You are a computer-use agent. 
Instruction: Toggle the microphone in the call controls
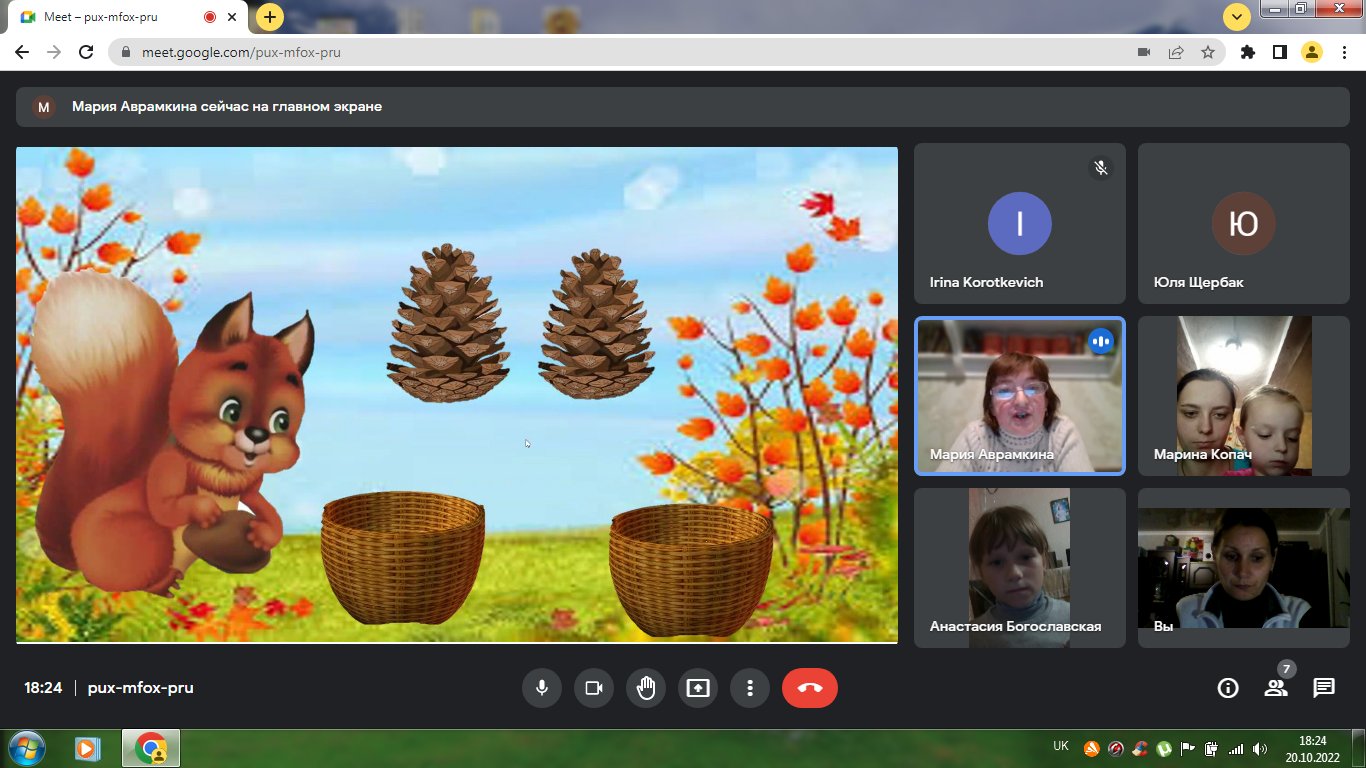[x=541, y=688]
